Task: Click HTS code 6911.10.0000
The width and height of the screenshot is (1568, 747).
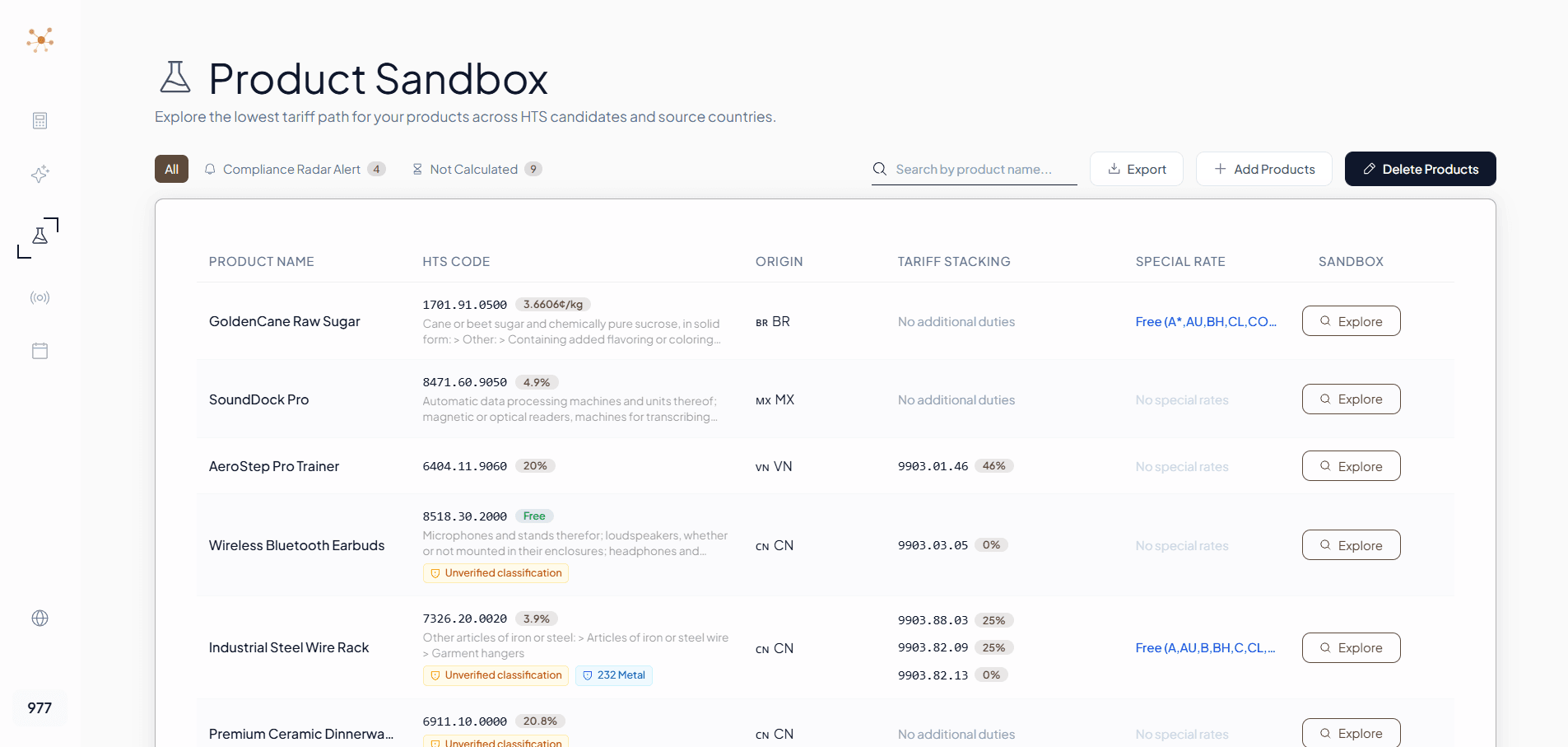Action: click(x=465, y=721)
